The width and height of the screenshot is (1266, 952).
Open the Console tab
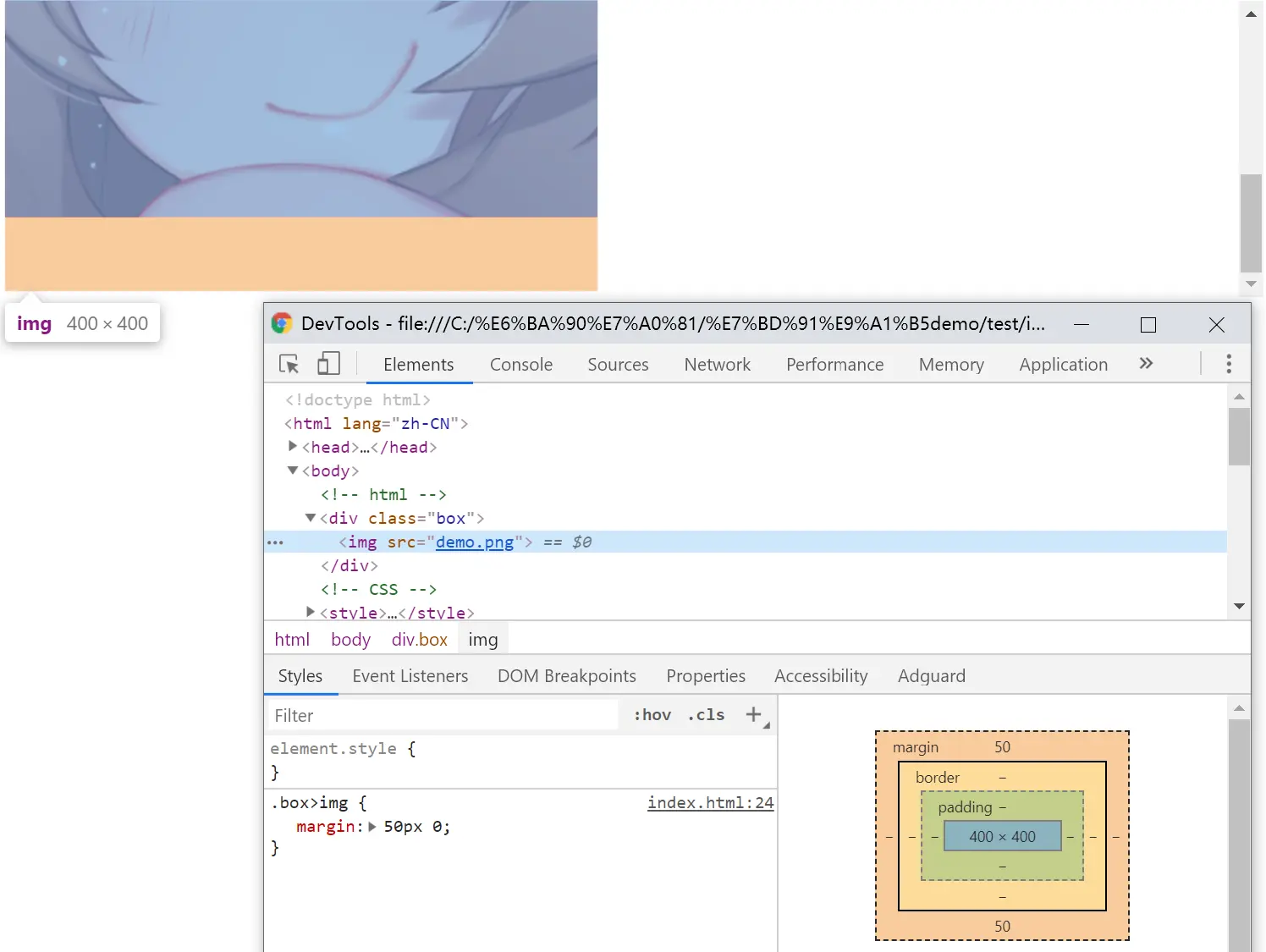pyautogui.click(x=521, y=365)
